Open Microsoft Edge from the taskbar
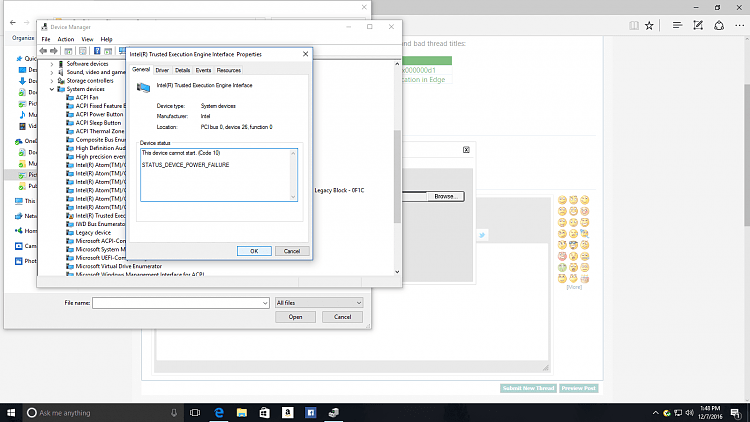The height and width of the screenshot is (422, 750). [x=219, y=412]
